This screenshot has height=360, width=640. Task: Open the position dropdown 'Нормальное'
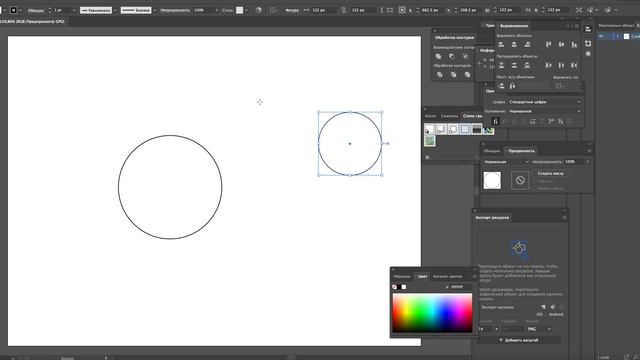tap(545, 111)
